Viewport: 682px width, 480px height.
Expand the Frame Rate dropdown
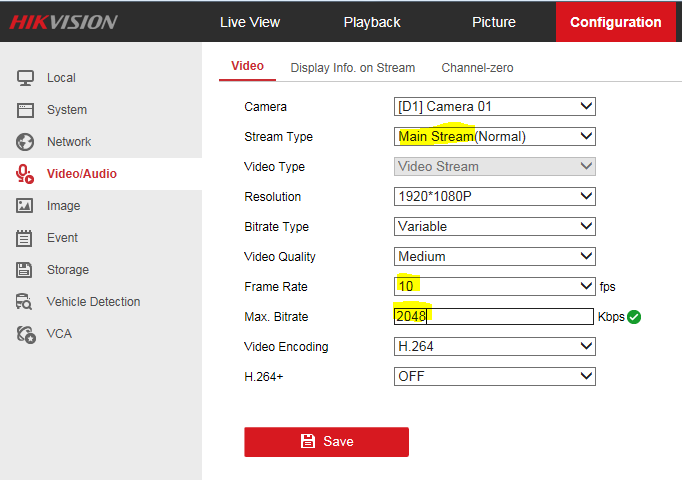495,286
